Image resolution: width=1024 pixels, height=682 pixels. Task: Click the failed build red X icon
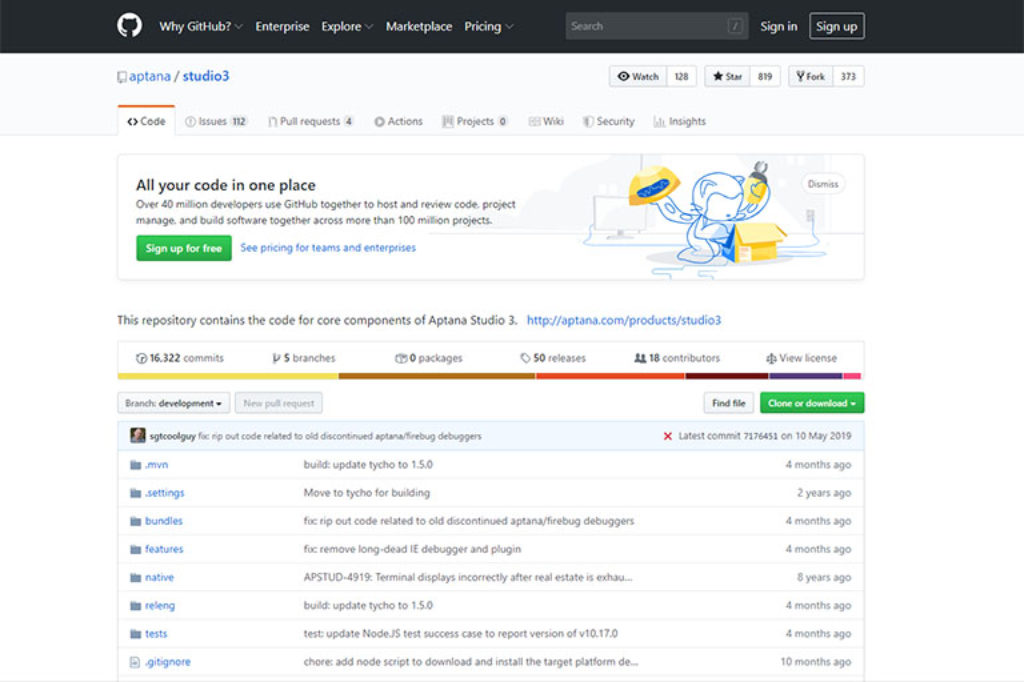click(668, 436)
